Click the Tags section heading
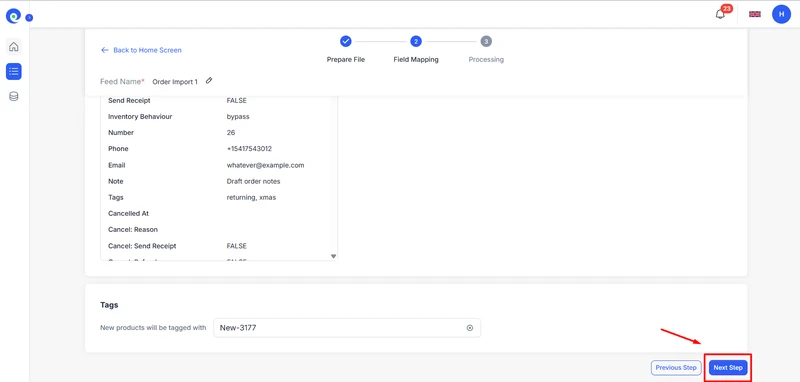This screenshot has height=382, width=800. (109, 305)
